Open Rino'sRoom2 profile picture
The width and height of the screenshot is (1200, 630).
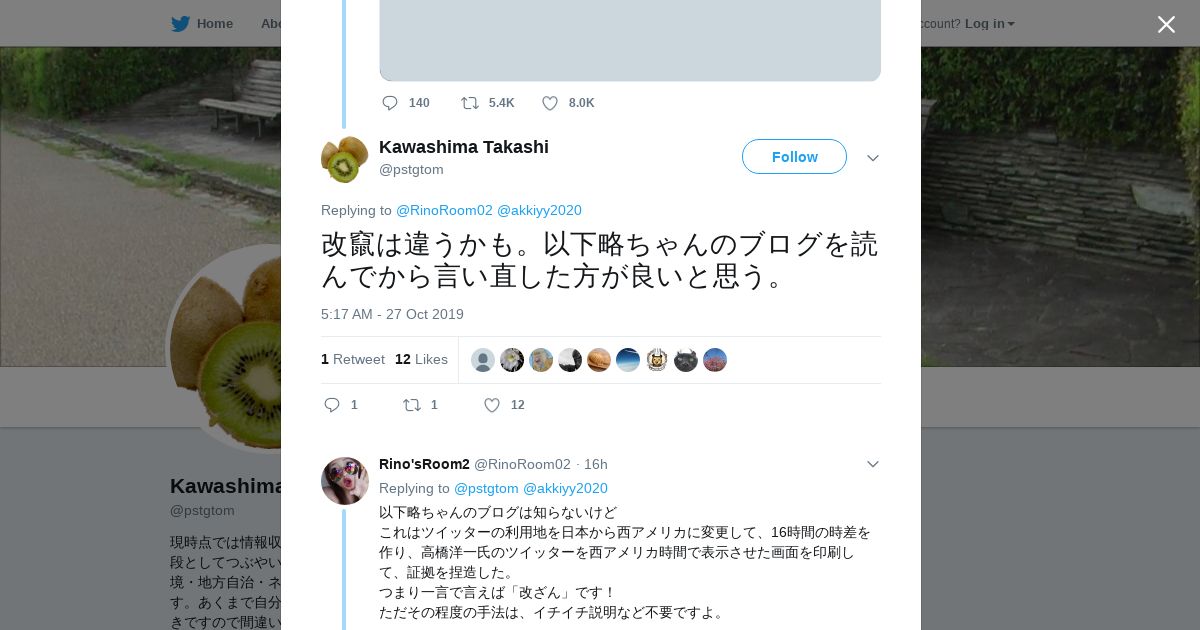pos(344,481)
